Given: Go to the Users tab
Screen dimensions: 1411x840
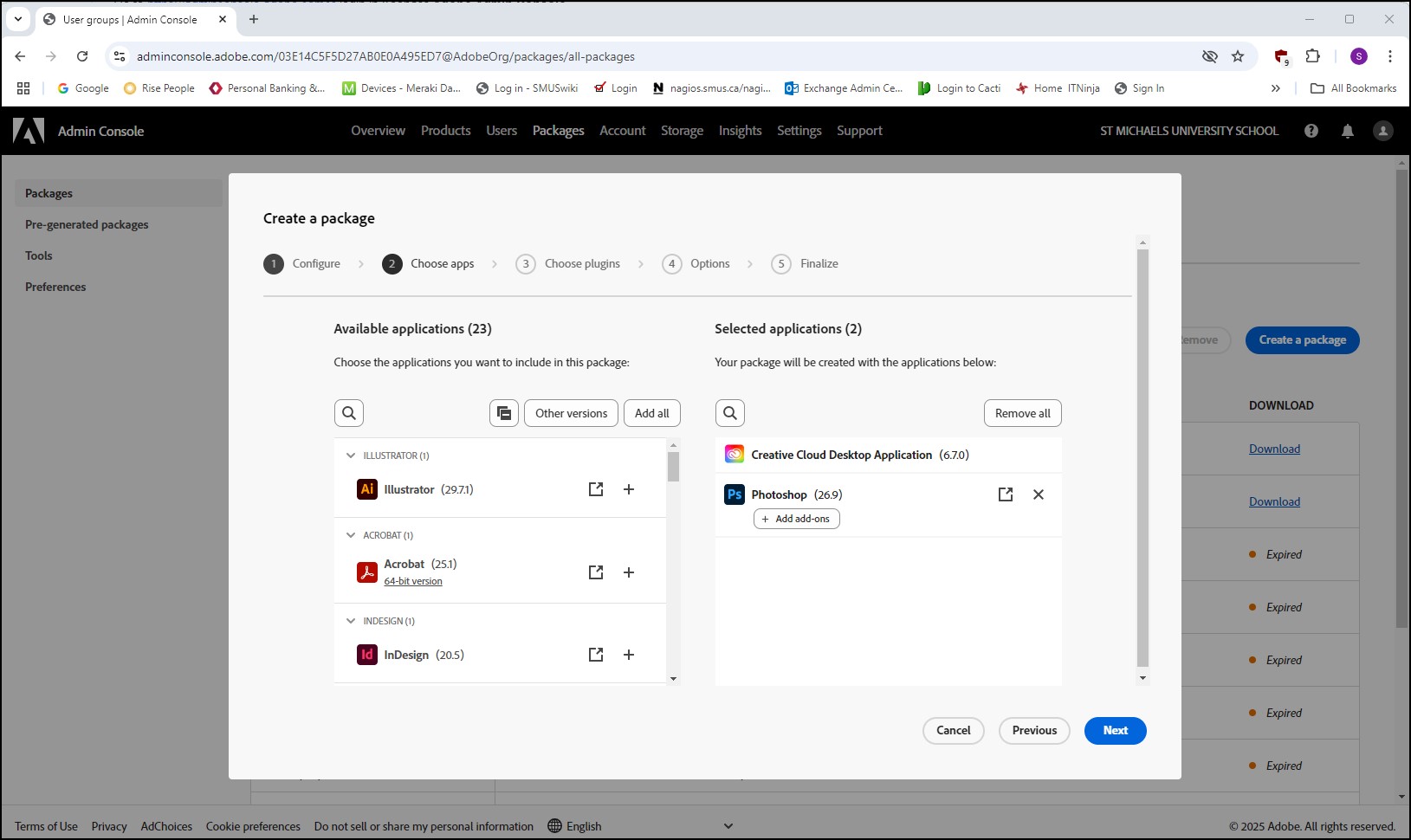Looking at the screenshot, I should point(502,131).
